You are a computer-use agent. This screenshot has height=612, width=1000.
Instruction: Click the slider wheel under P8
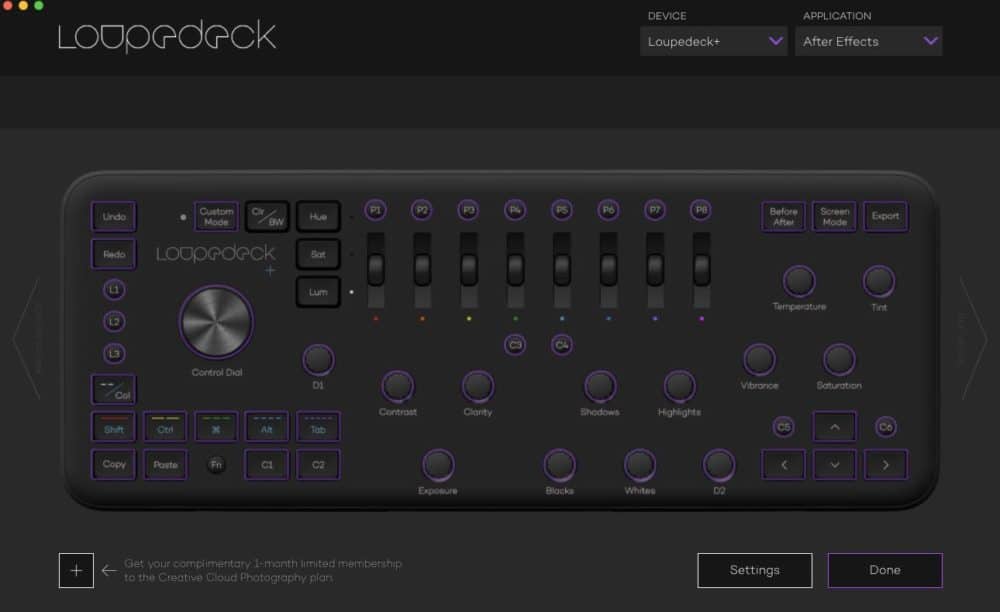[702, 270]
